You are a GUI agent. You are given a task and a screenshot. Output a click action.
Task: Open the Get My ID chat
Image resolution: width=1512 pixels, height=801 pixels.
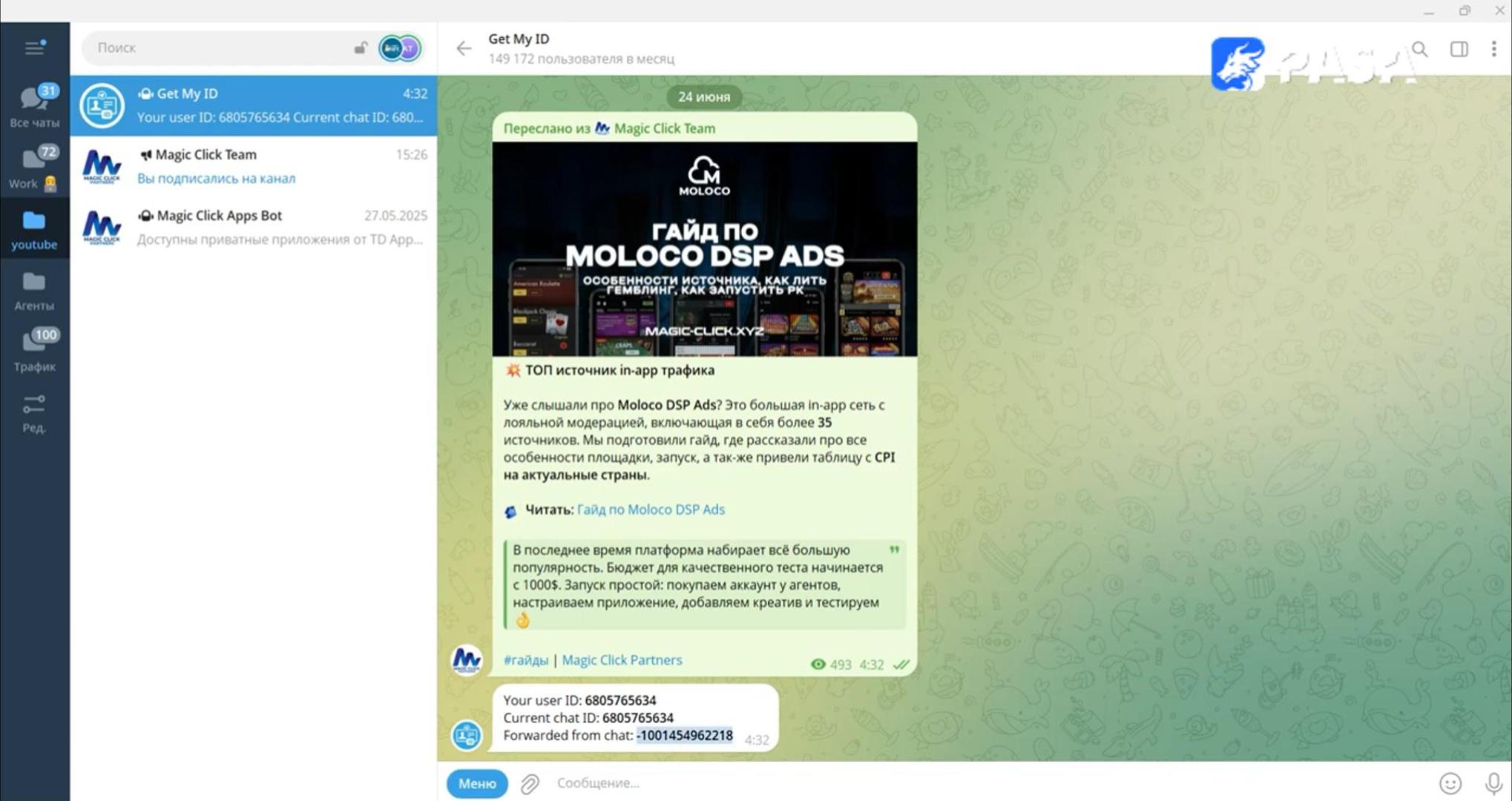[x=254, y=105]
